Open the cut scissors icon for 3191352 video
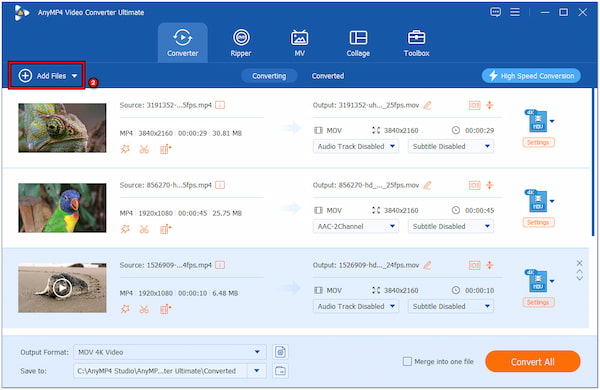This screenshot has height=390, width=600. point(144,149)
